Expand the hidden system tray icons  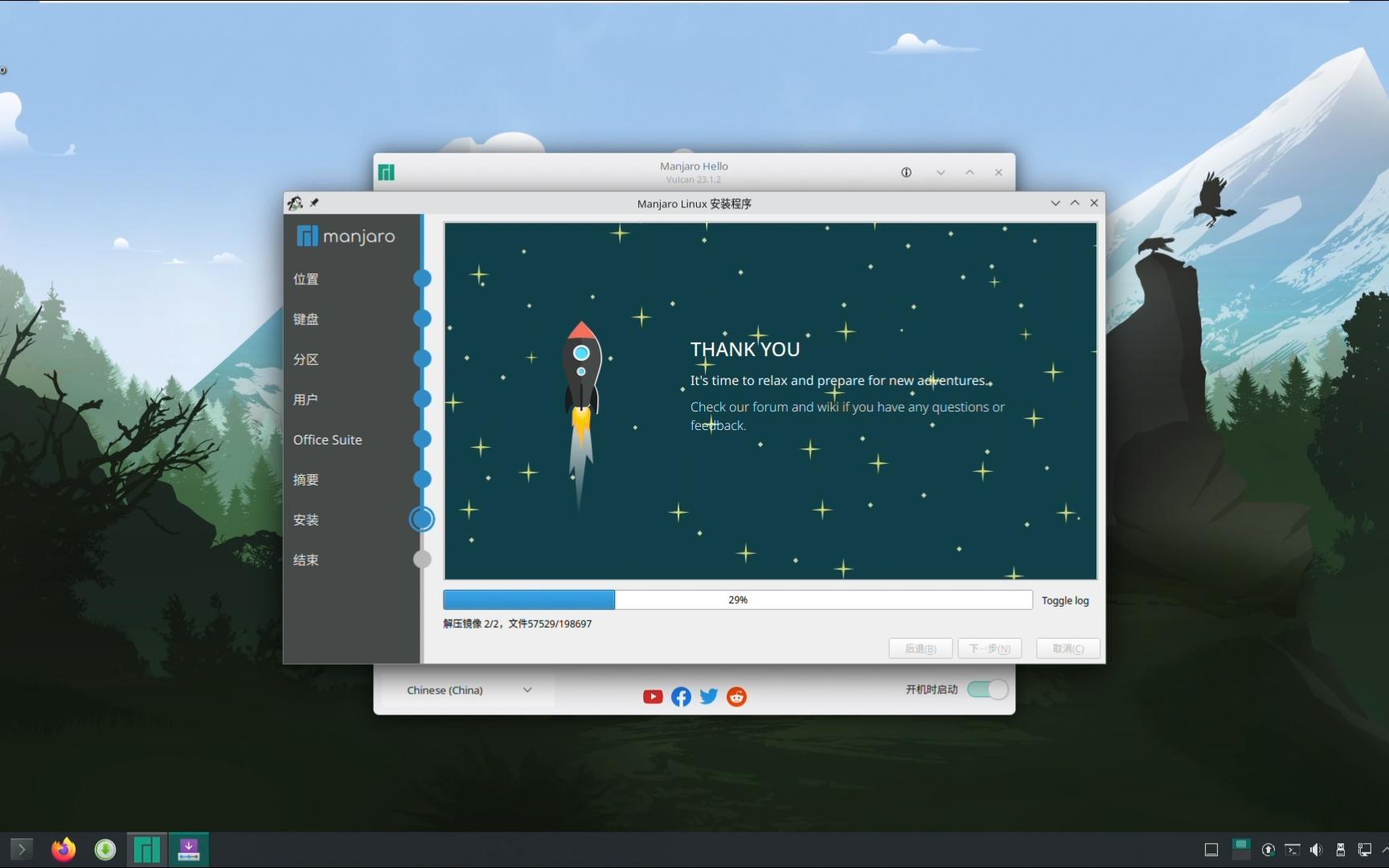[1384, 849]
